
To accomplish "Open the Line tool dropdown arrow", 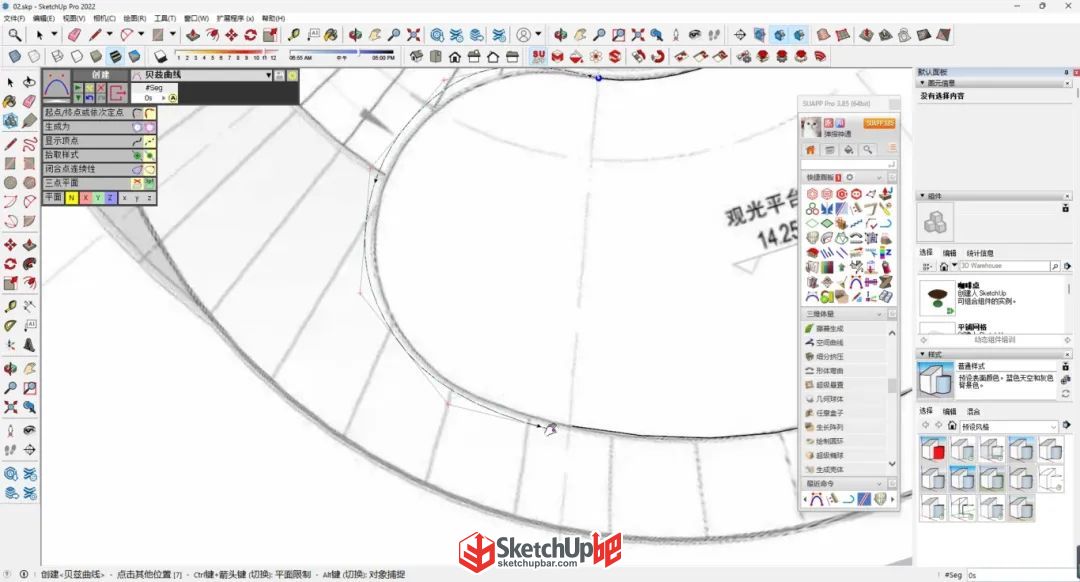I will (x=109, y=34).
